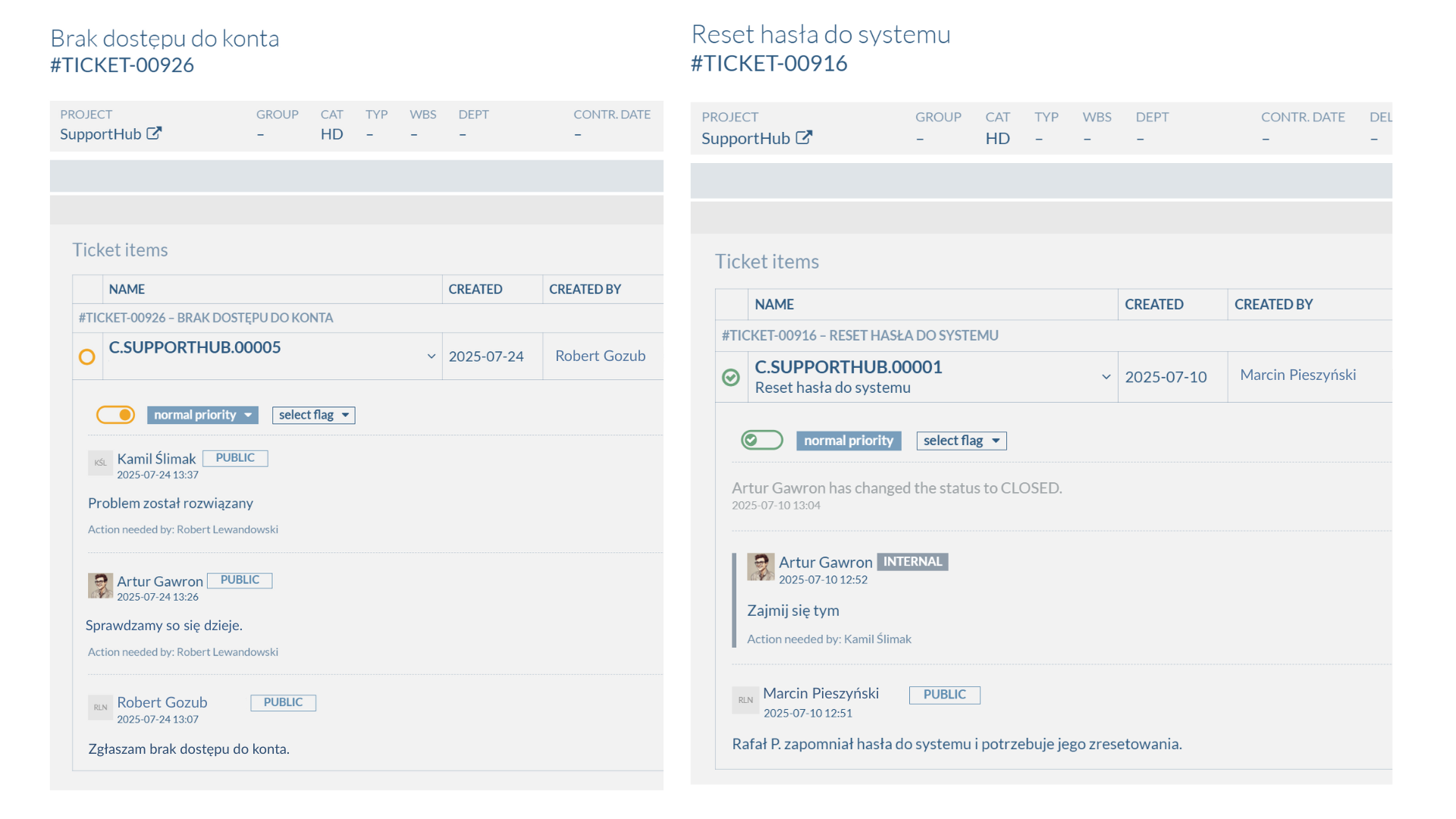Expand the C.SUPPORTHUB.00005 item chevron
The image size is (1456, 819).
[x=431, y=356]
